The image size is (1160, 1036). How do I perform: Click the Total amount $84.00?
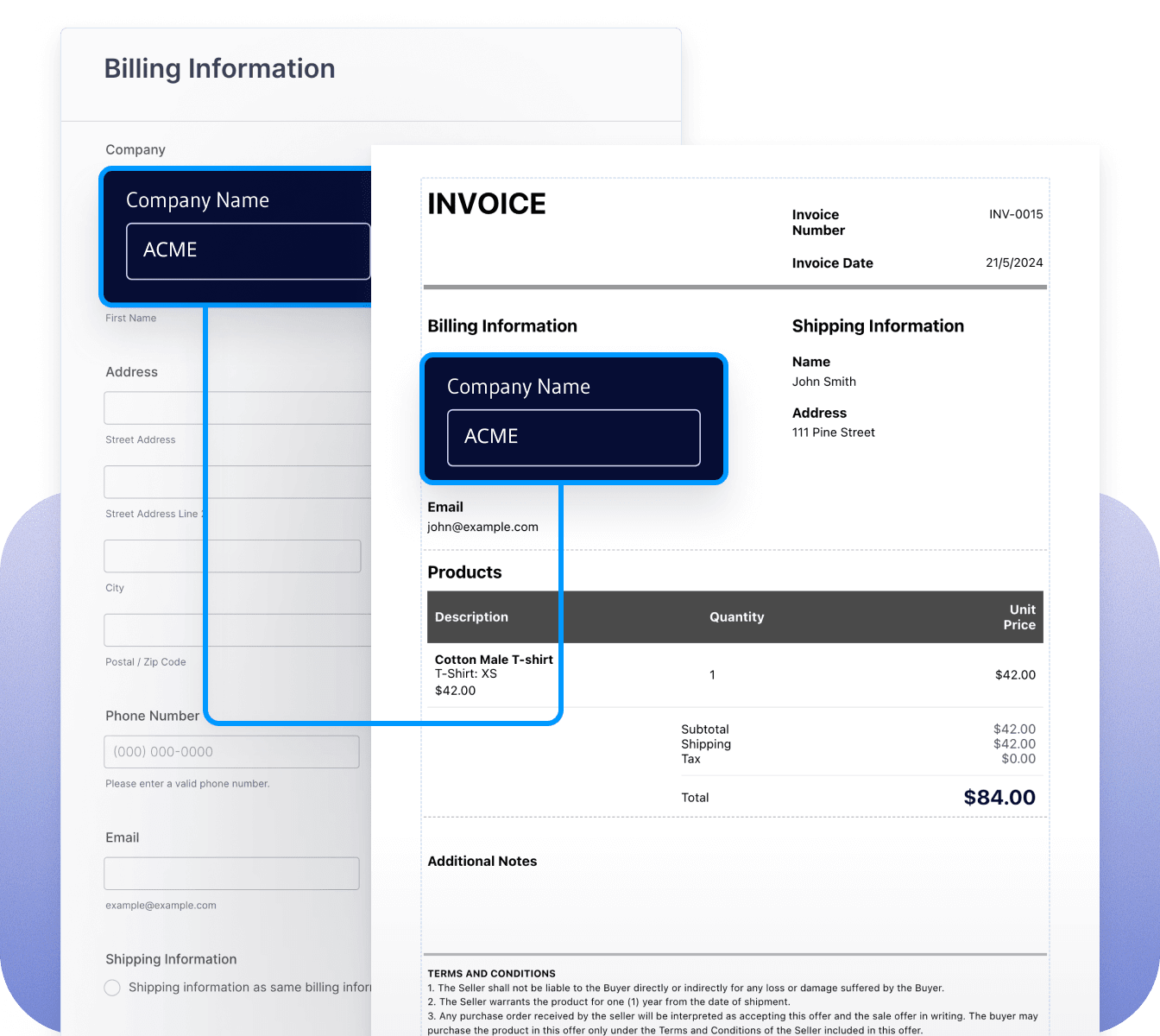pos(999,797)
